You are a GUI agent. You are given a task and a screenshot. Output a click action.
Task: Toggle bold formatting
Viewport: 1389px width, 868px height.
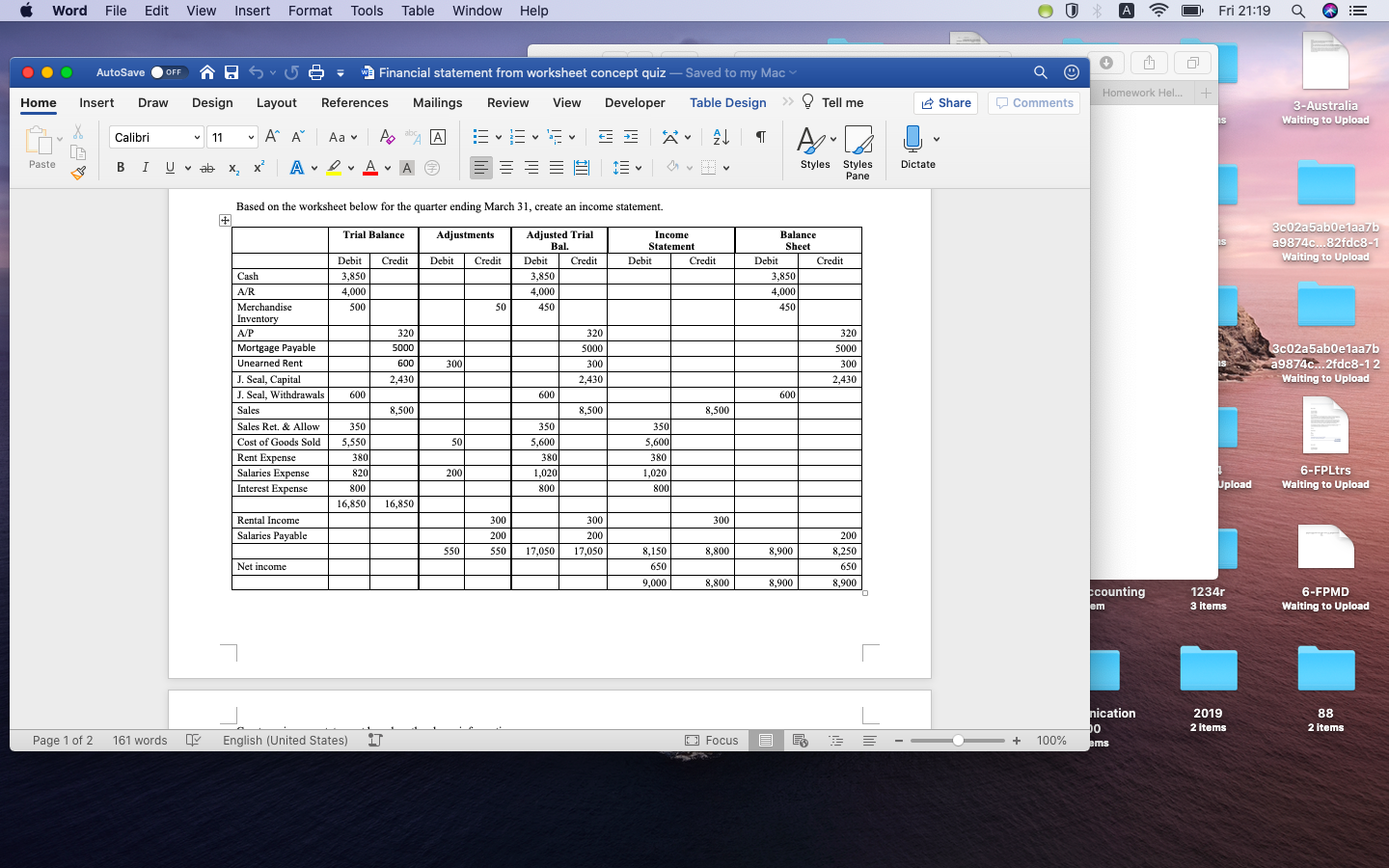point(120,167)
